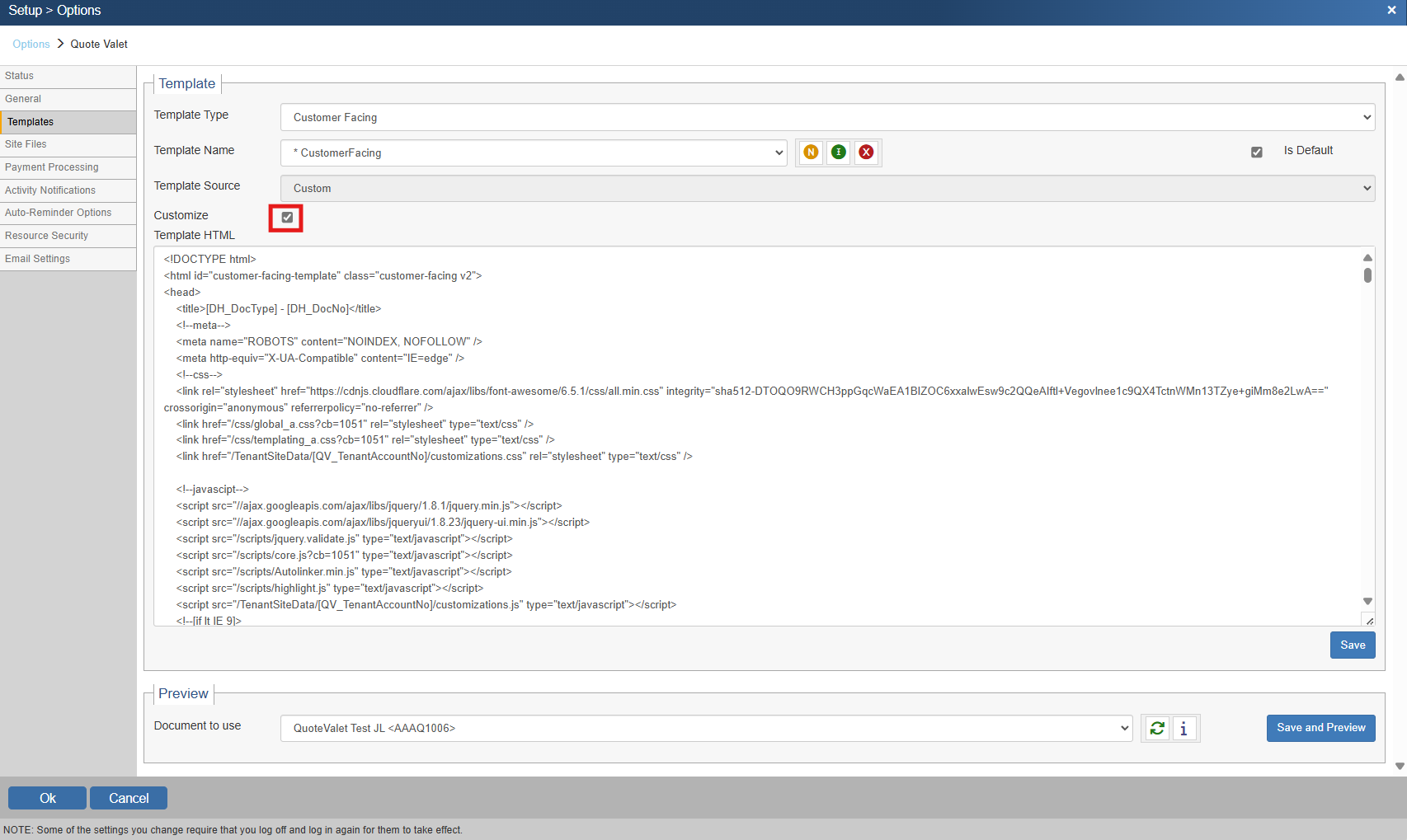This screenshot has width=1407, height=840.
Task: Open Email Settings section
Action: [68, 259]
